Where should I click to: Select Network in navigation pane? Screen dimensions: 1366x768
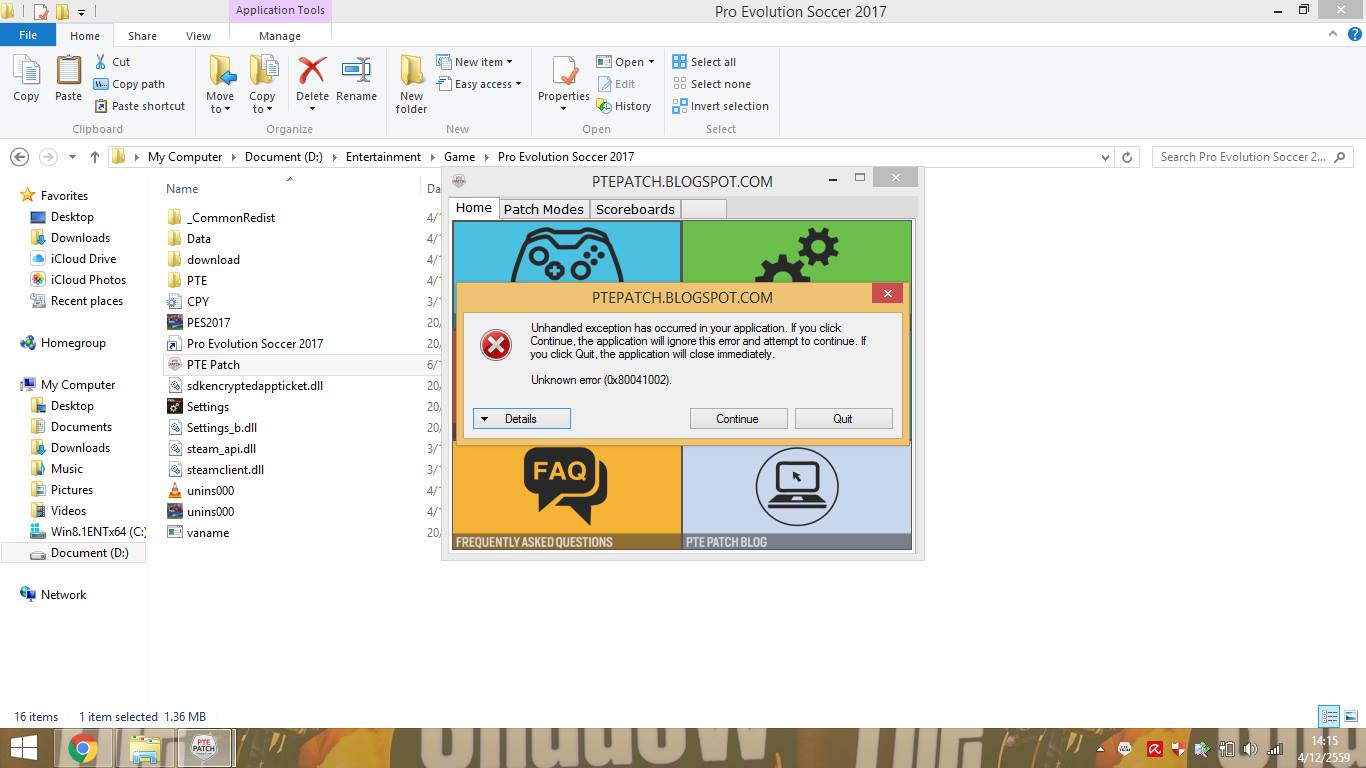click(63, 595)
